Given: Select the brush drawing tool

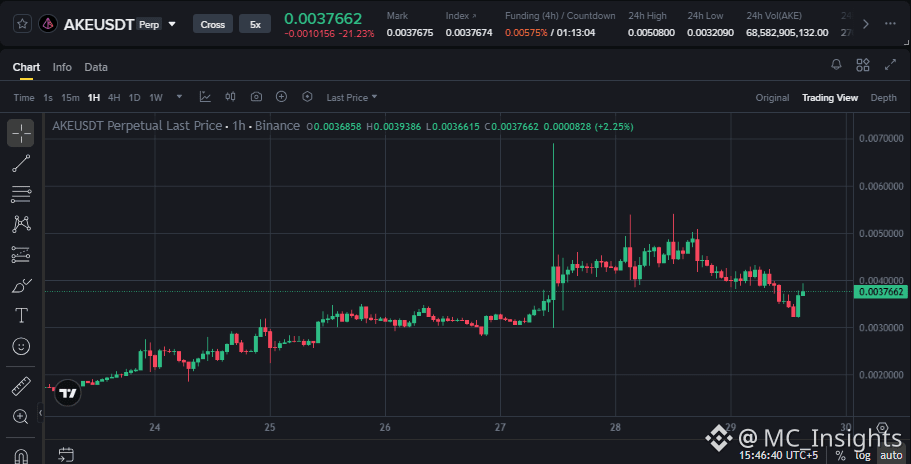Looking at the screenshot, I should coord(21,286).
